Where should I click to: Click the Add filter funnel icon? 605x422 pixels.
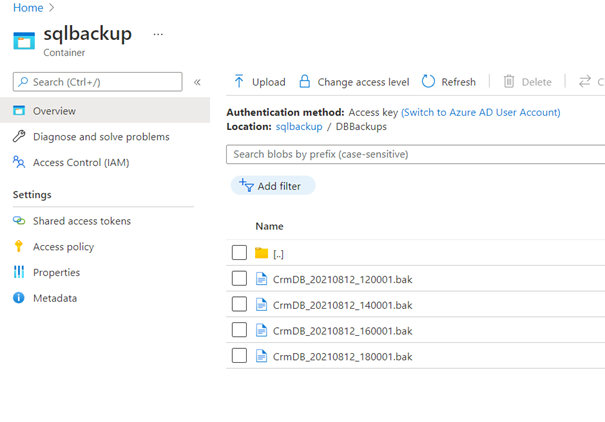point(246,185)
